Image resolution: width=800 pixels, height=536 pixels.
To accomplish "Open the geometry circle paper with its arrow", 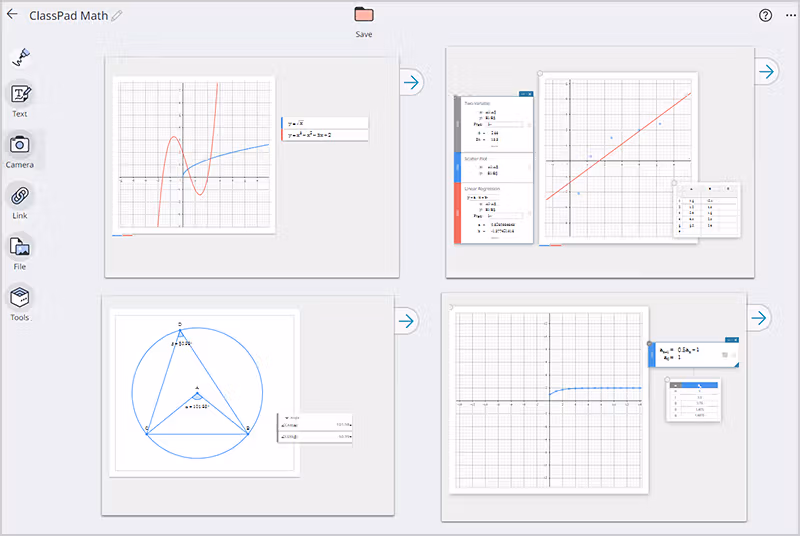I will pyautogui.click(x=406, y=321).
